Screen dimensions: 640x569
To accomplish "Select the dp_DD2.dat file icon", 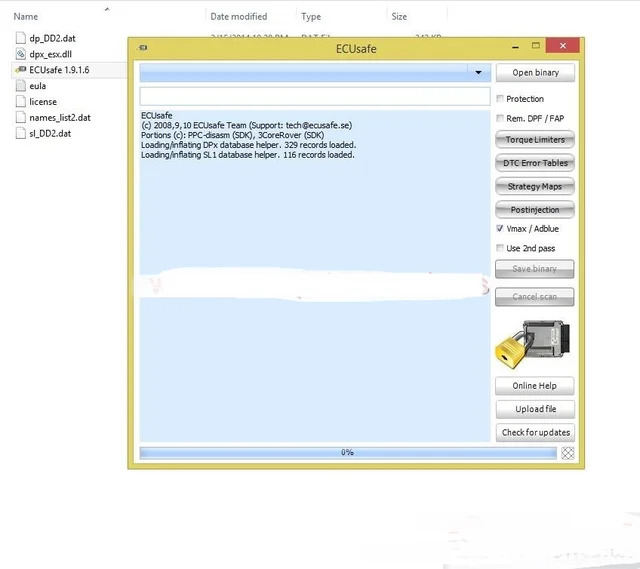I will coord(20,38).
